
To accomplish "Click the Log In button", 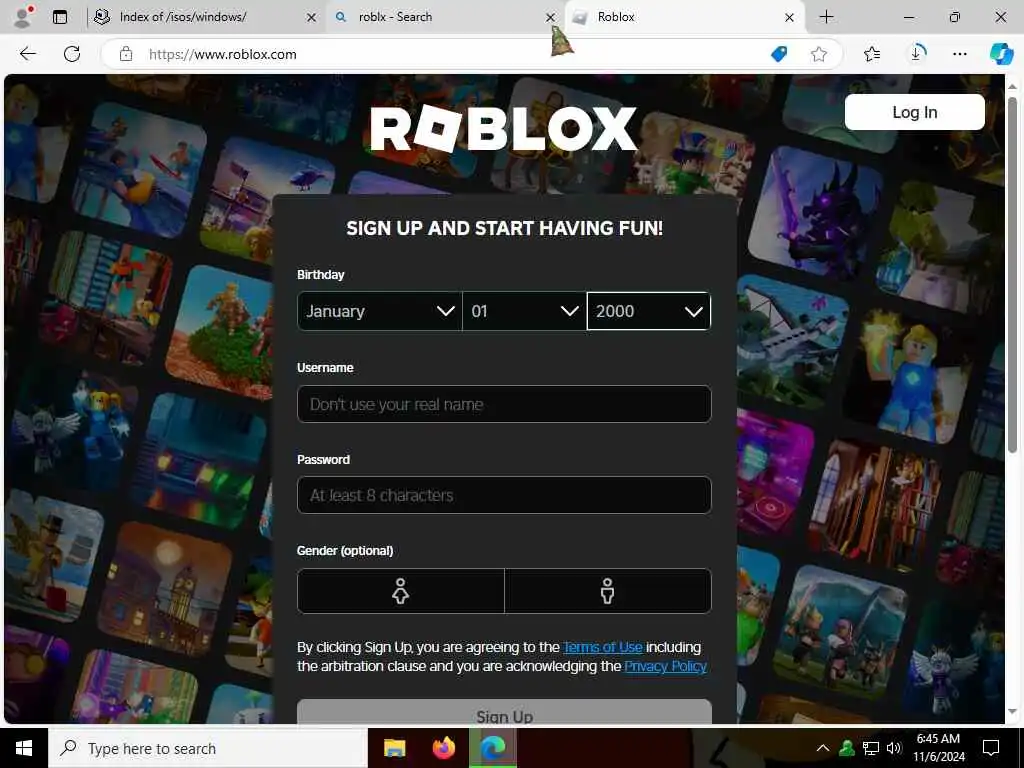I will 914,112.
